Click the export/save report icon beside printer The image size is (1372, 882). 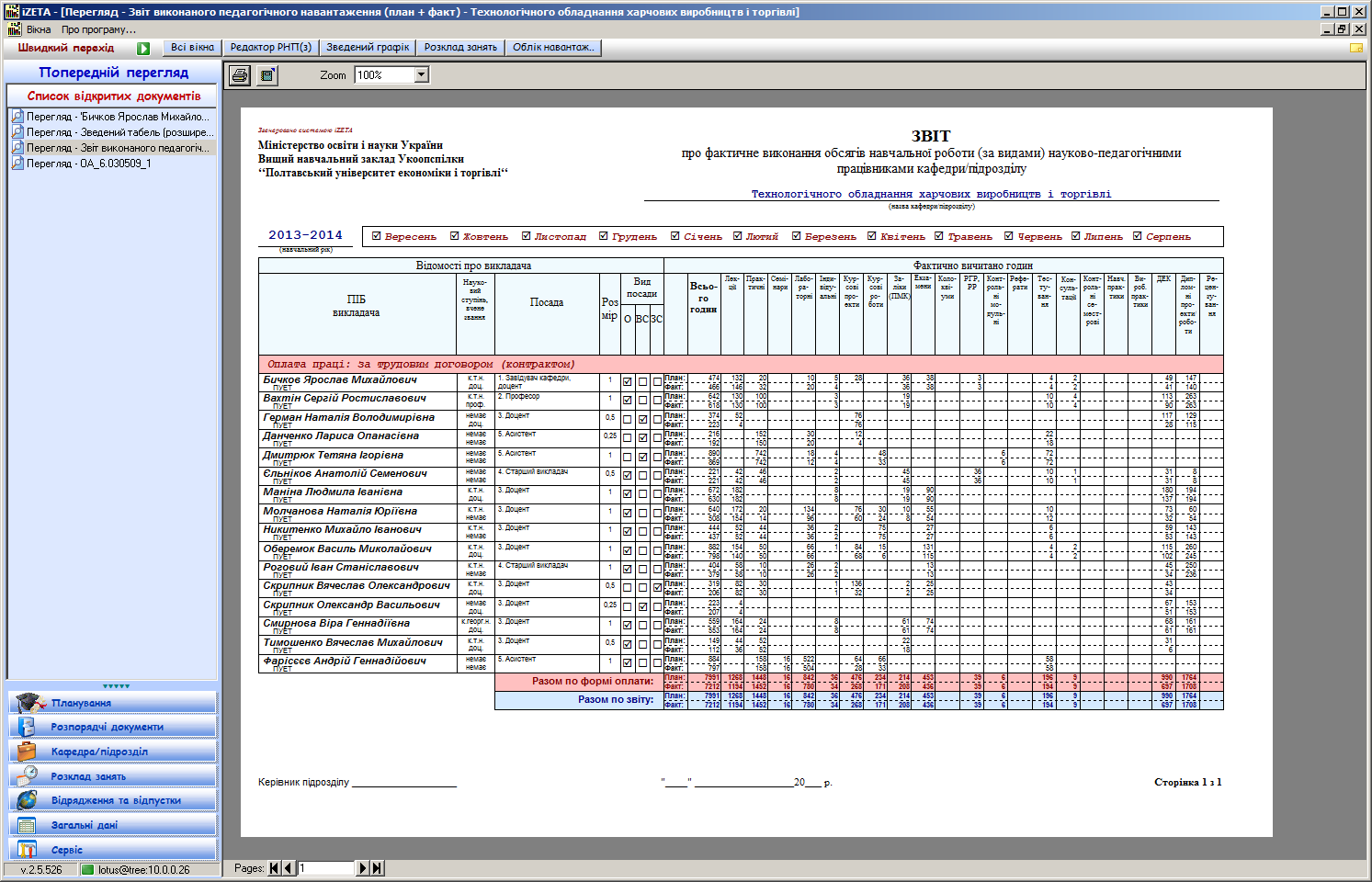point(267,75)
